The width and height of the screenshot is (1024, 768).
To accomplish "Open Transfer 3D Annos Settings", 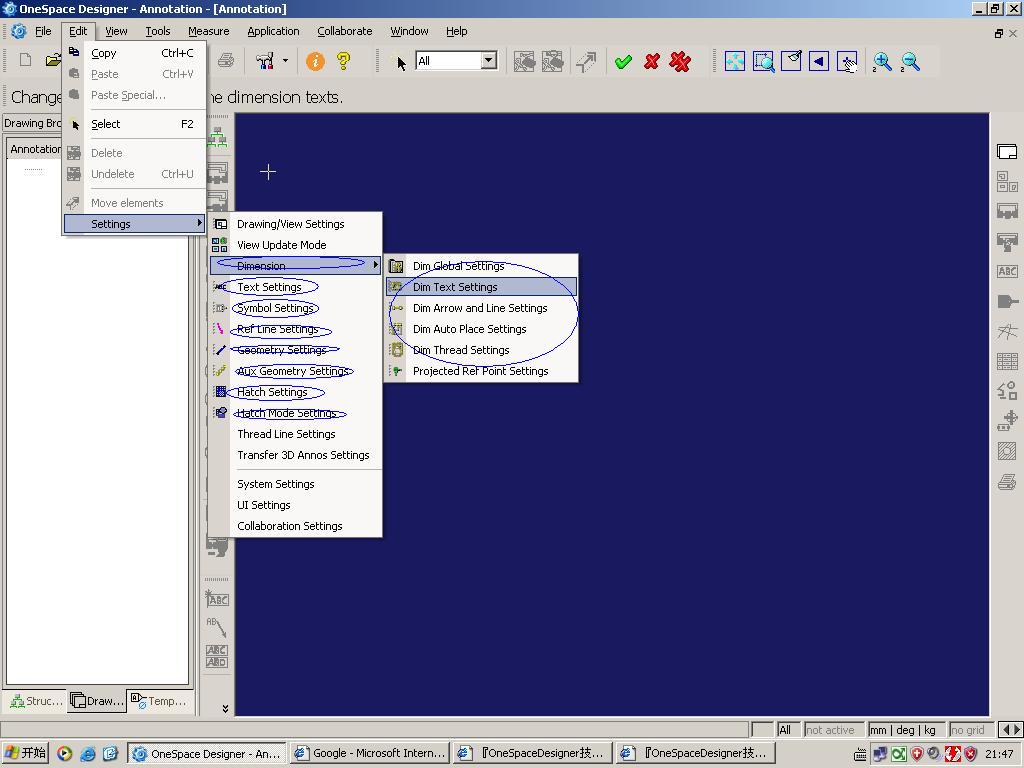I will [296, 455].
